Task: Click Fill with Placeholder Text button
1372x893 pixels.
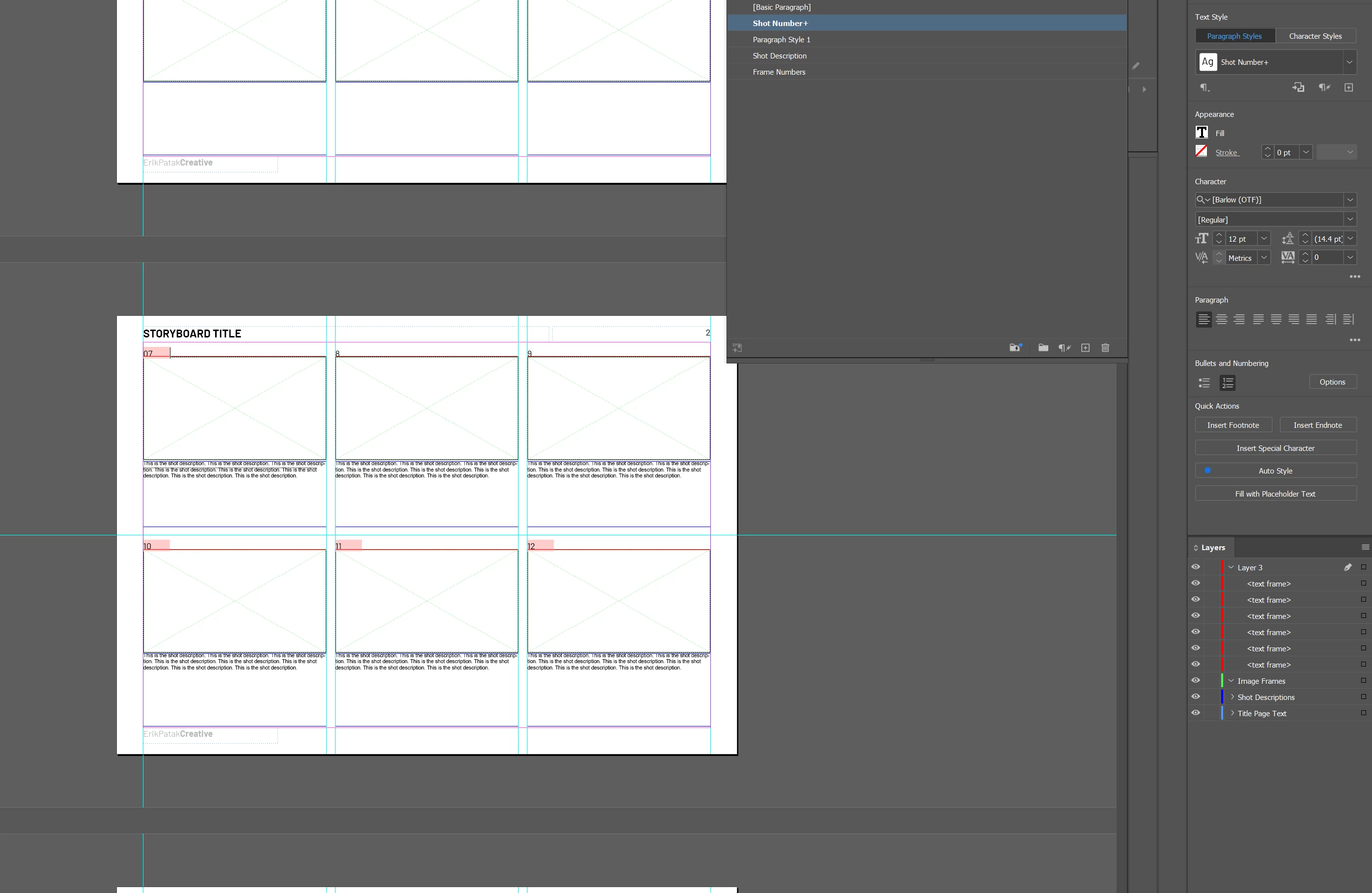Action: point(1275,494)
